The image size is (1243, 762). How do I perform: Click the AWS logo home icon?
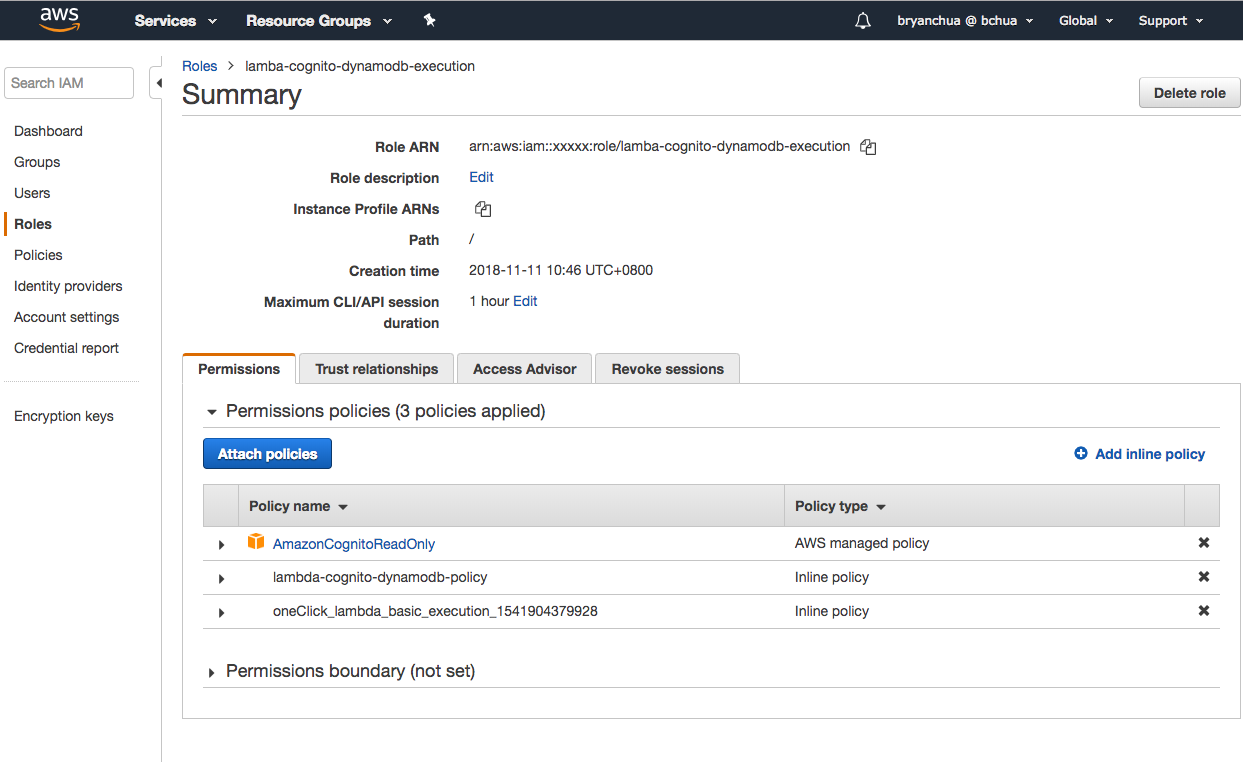(x=60, y=20)
